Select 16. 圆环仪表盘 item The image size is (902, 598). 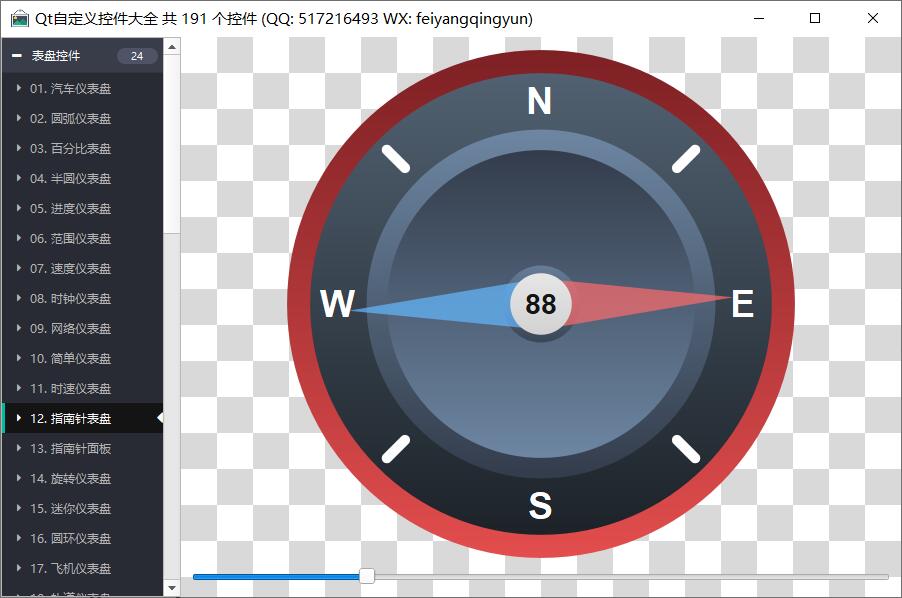pyautogui.click(x=70, y=539)
